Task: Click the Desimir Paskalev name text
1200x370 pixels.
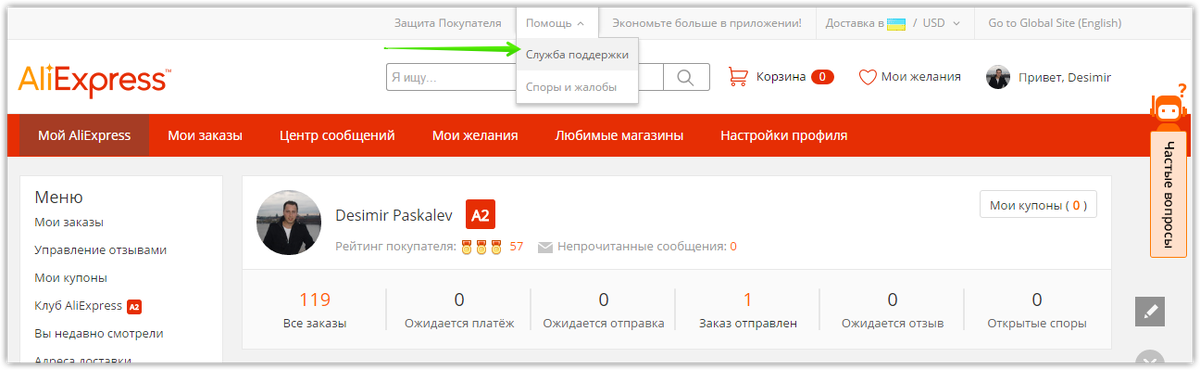Action: (x=394, y=215)
